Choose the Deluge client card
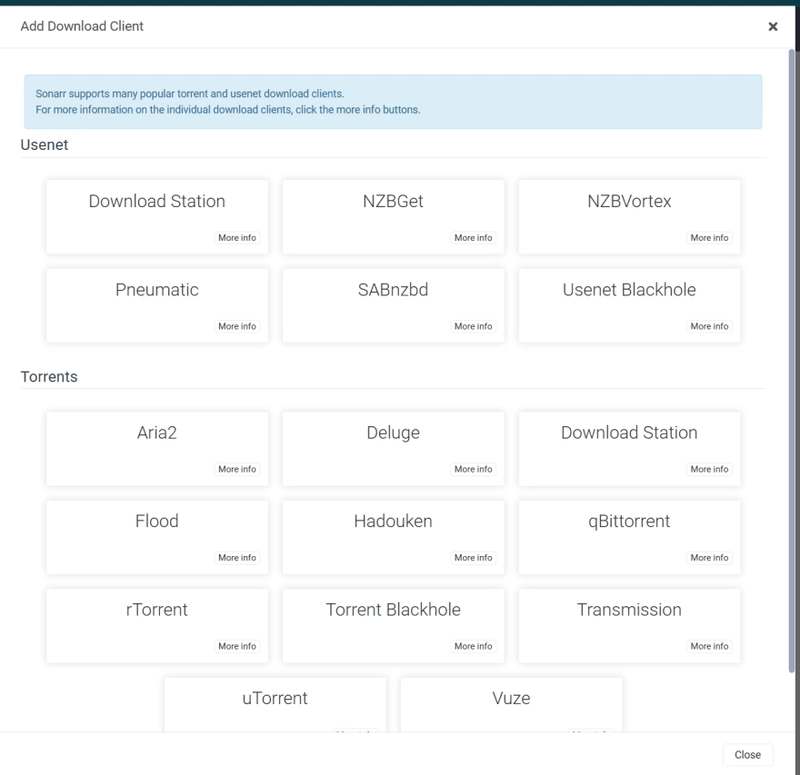Image resolution: width=800 pixels, height=775 pixels. coord(393,448)
